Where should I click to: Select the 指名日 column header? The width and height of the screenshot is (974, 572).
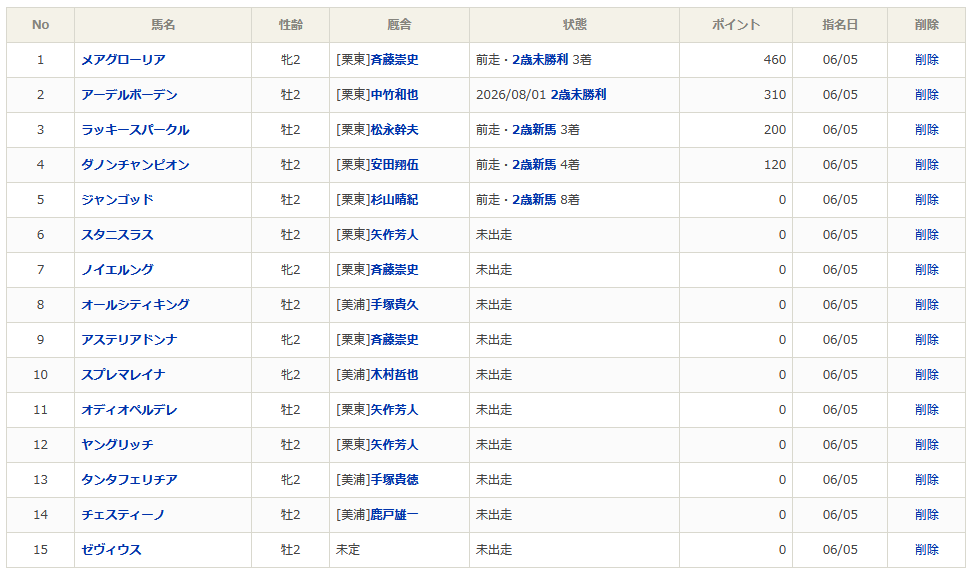(840, 25)
